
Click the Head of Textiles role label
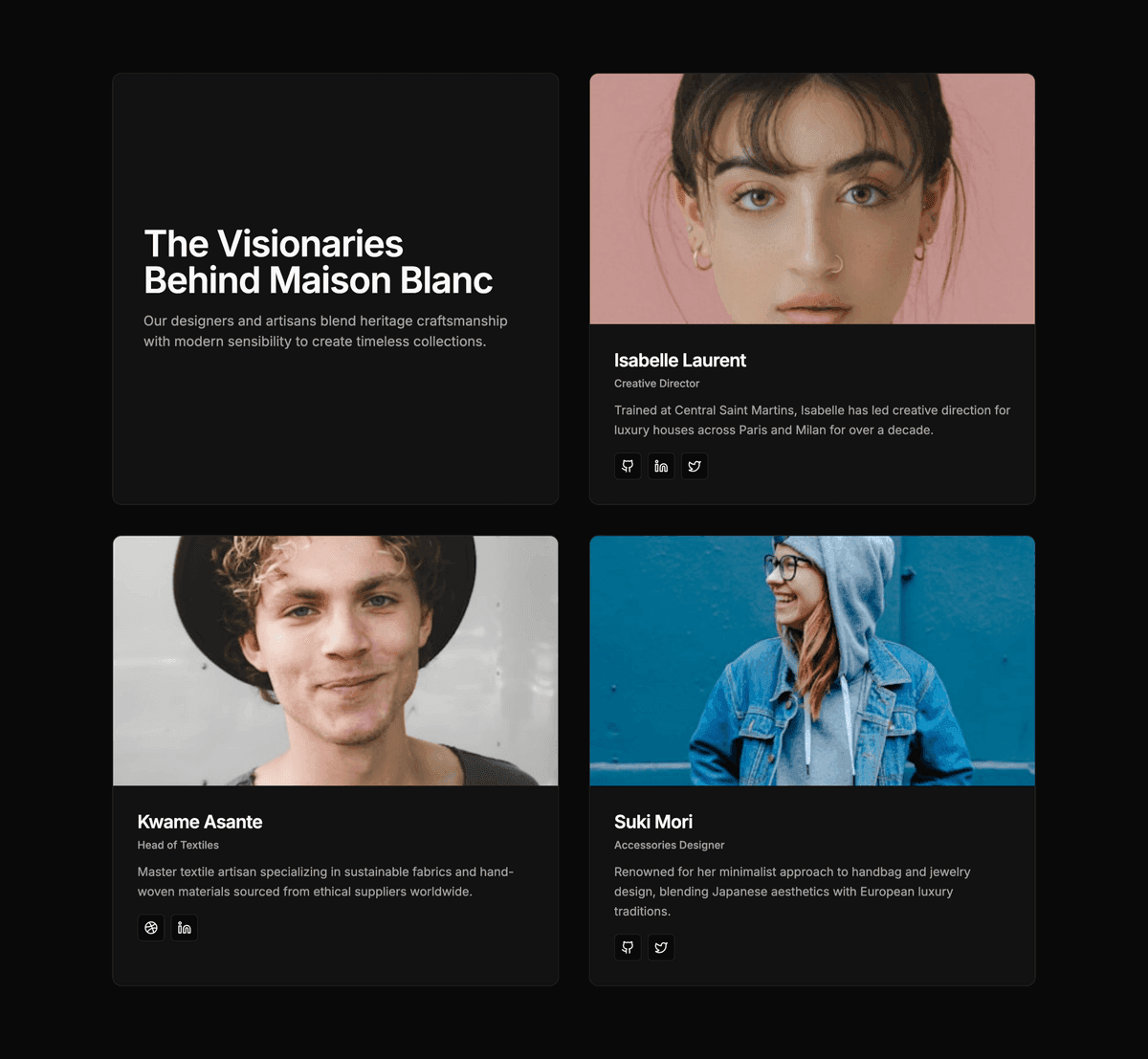click(x=178, y=845)
